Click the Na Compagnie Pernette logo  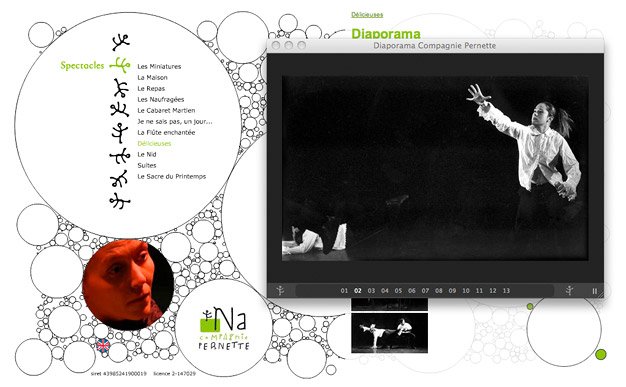(224, 328)
